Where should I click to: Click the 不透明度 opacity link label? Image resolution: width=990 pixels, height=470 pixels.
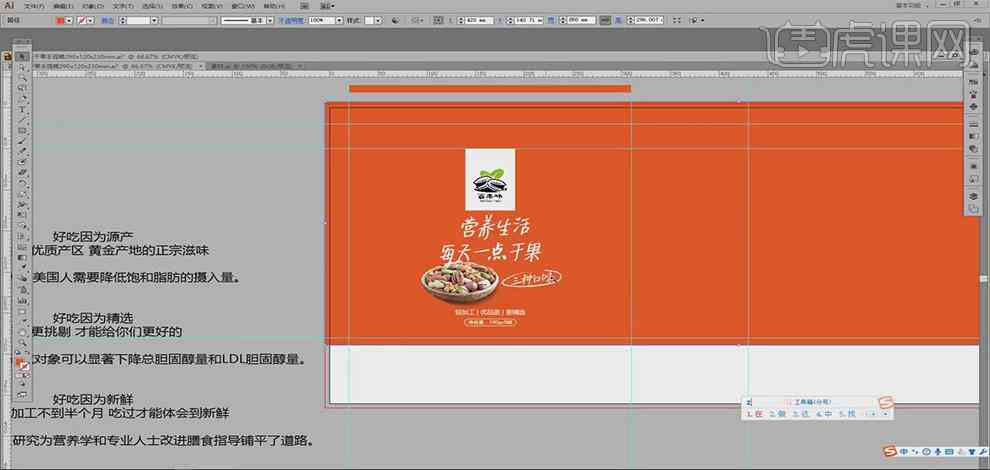pos(292,20)
